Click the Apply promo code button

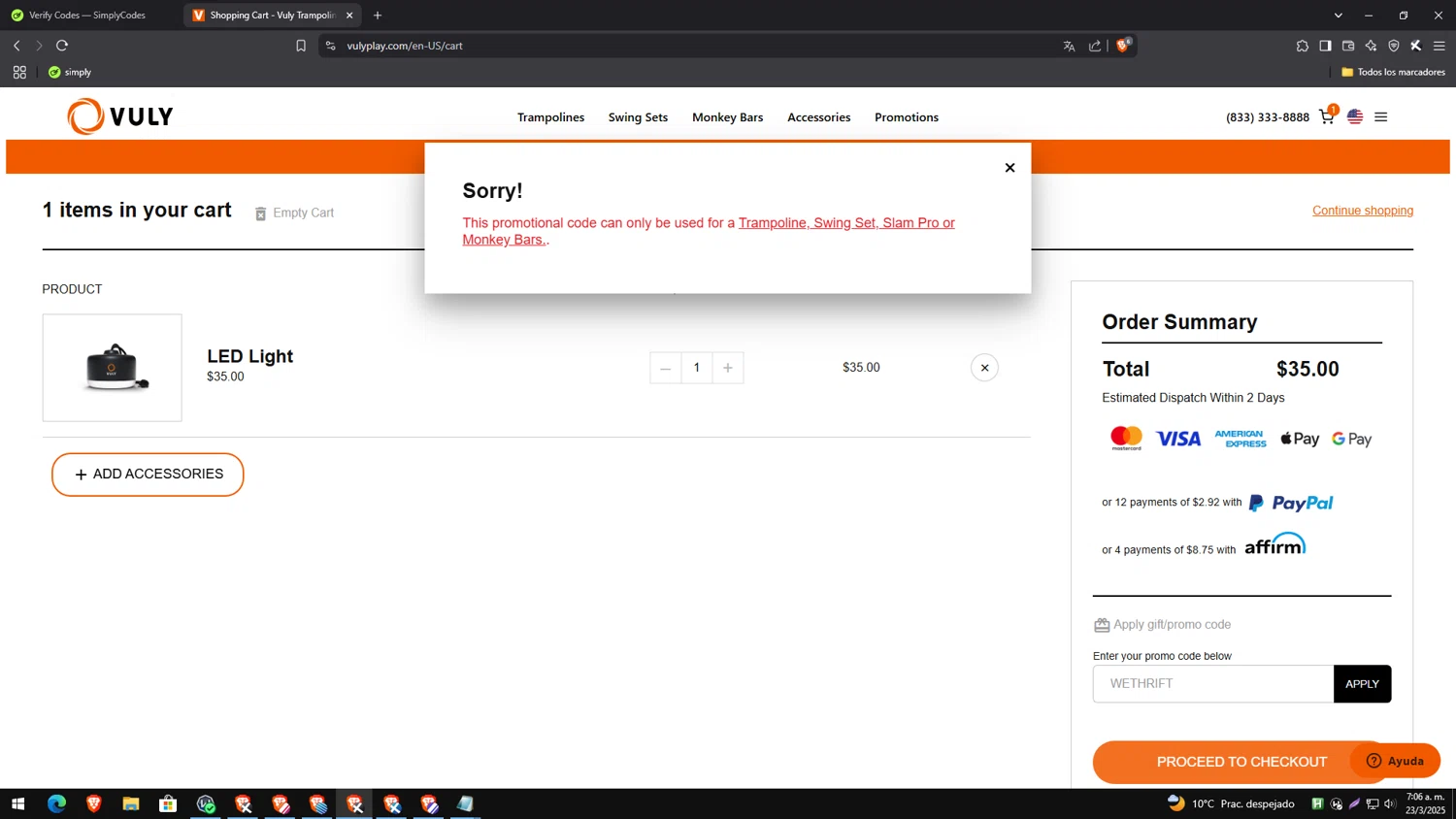[1362, 684]
